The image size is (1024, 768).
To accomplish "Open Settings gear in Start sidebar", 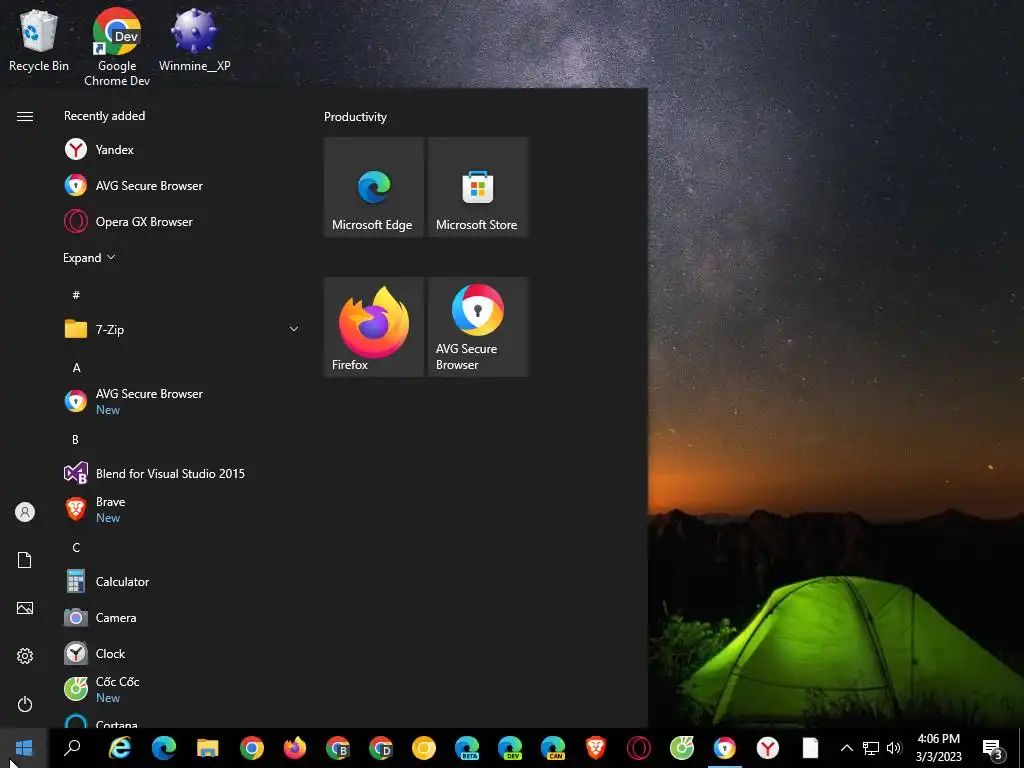I will click(x=25, y=656).
